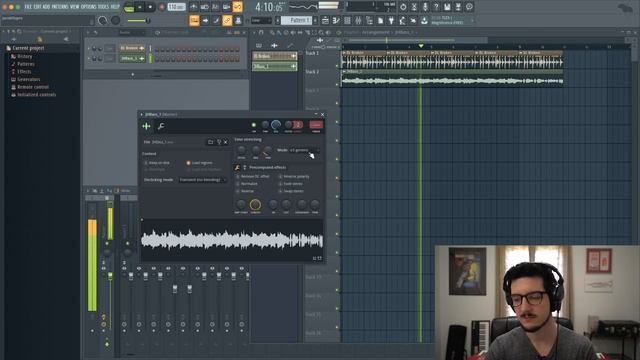This screenshot has width=640, height=360.
Task: Click the red mixer track selector in sampler
Action: [316, 125]
